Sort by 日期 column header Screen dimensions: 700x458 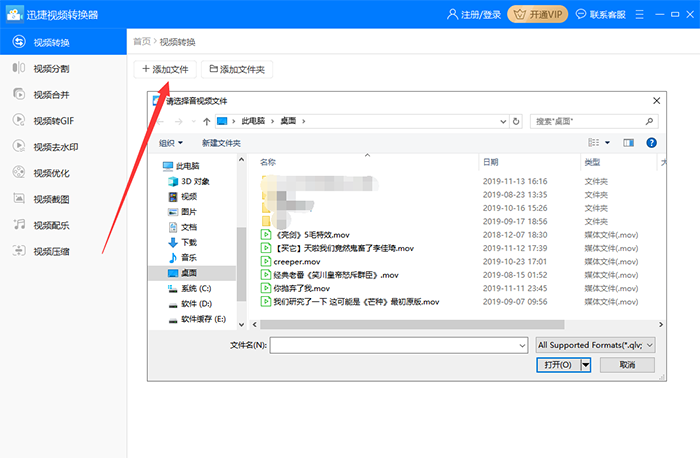(491, 162)
